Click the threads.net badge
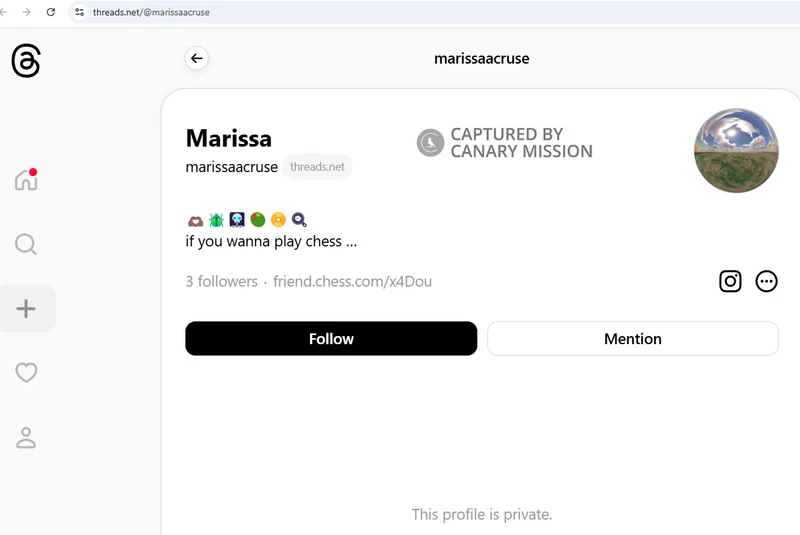Screen dimensions: 800x535 pyautogui.click(x=317, y=167)
